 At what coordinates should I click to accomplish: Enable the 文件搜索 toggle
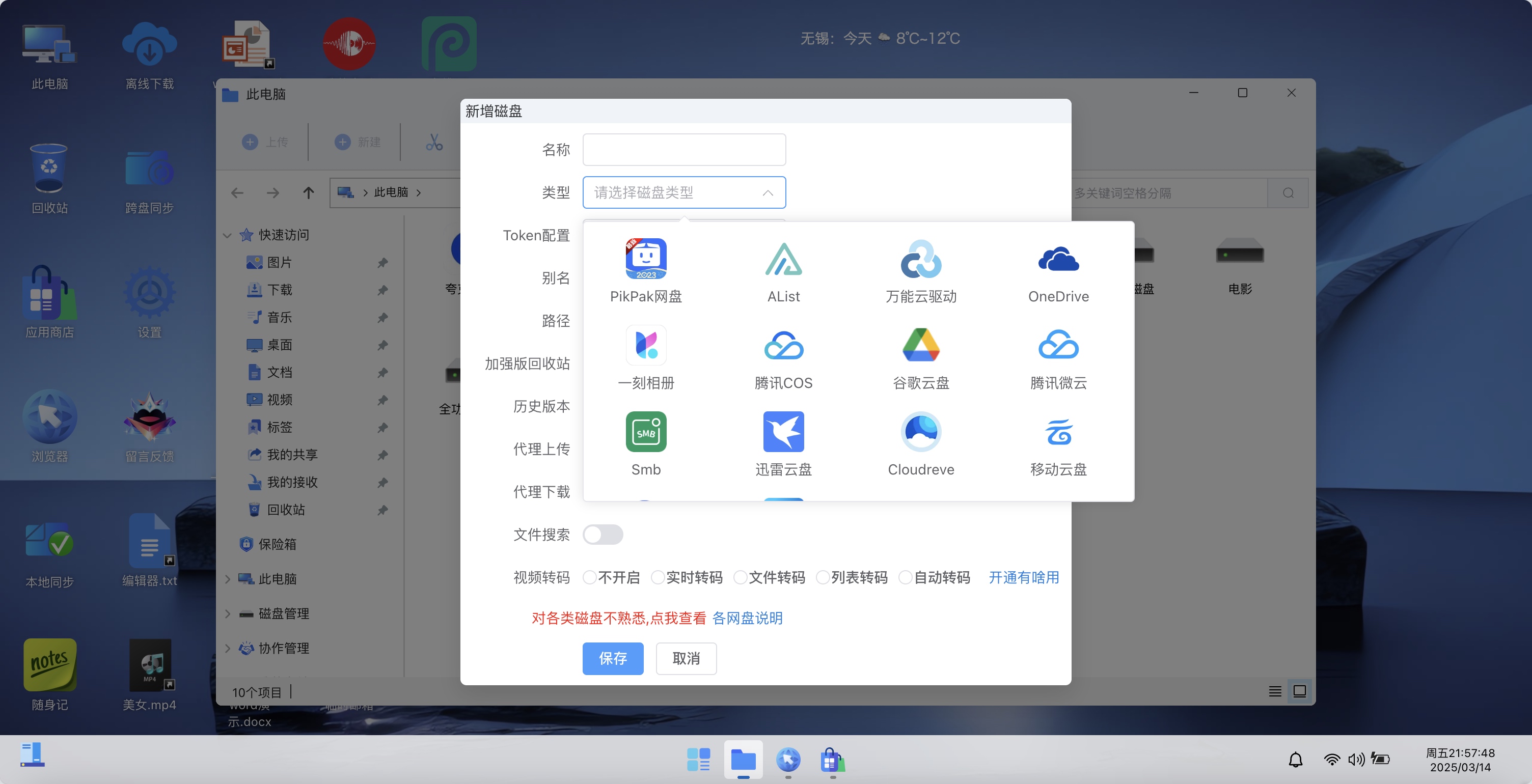pos(603,535)
